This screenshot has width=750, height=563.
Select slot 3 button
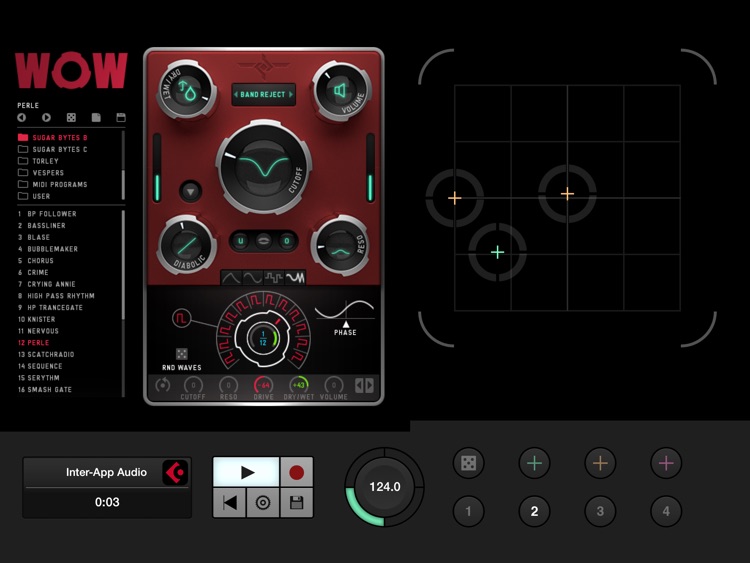pos(600,511)
